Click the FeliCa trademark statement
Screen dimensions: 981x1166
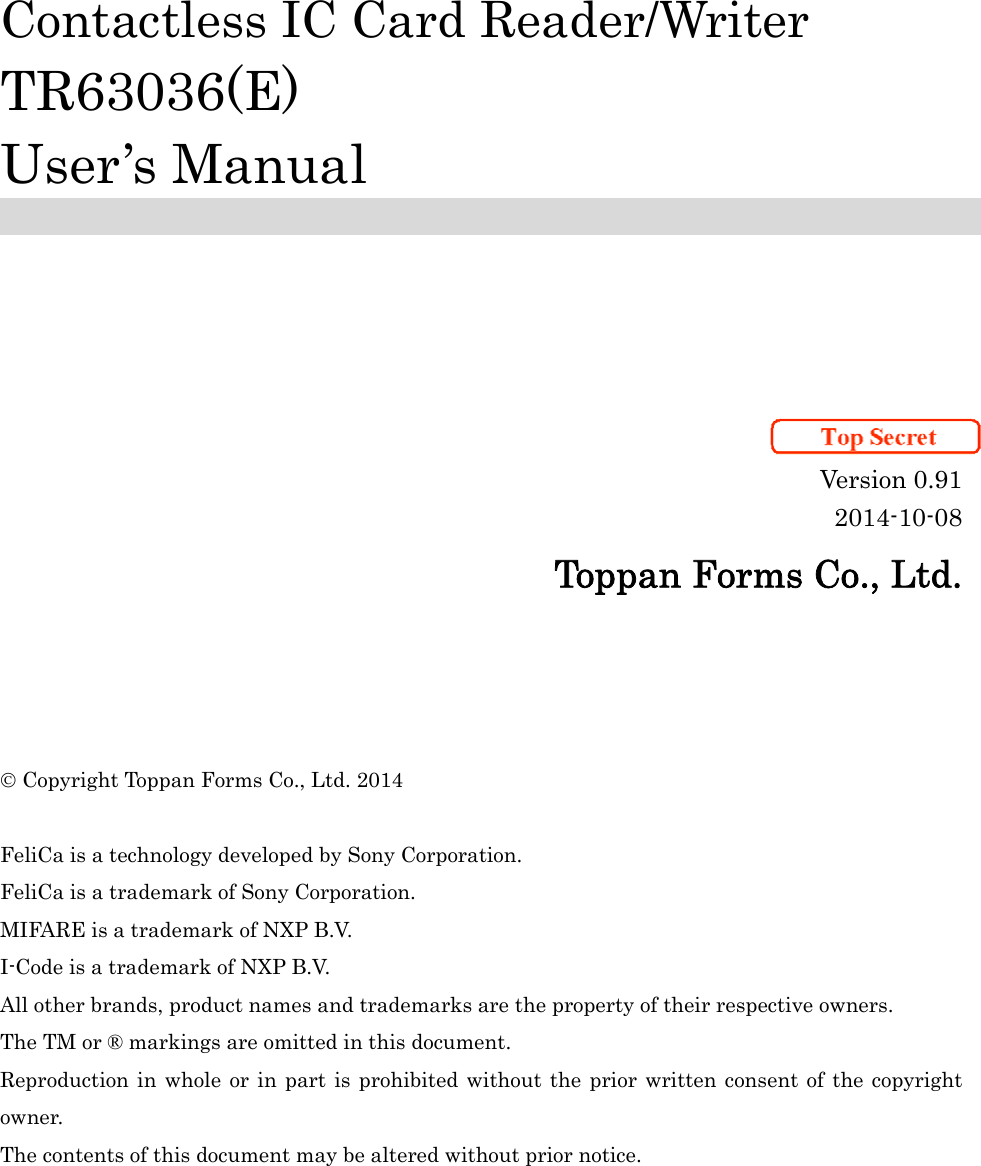point(208,892)
